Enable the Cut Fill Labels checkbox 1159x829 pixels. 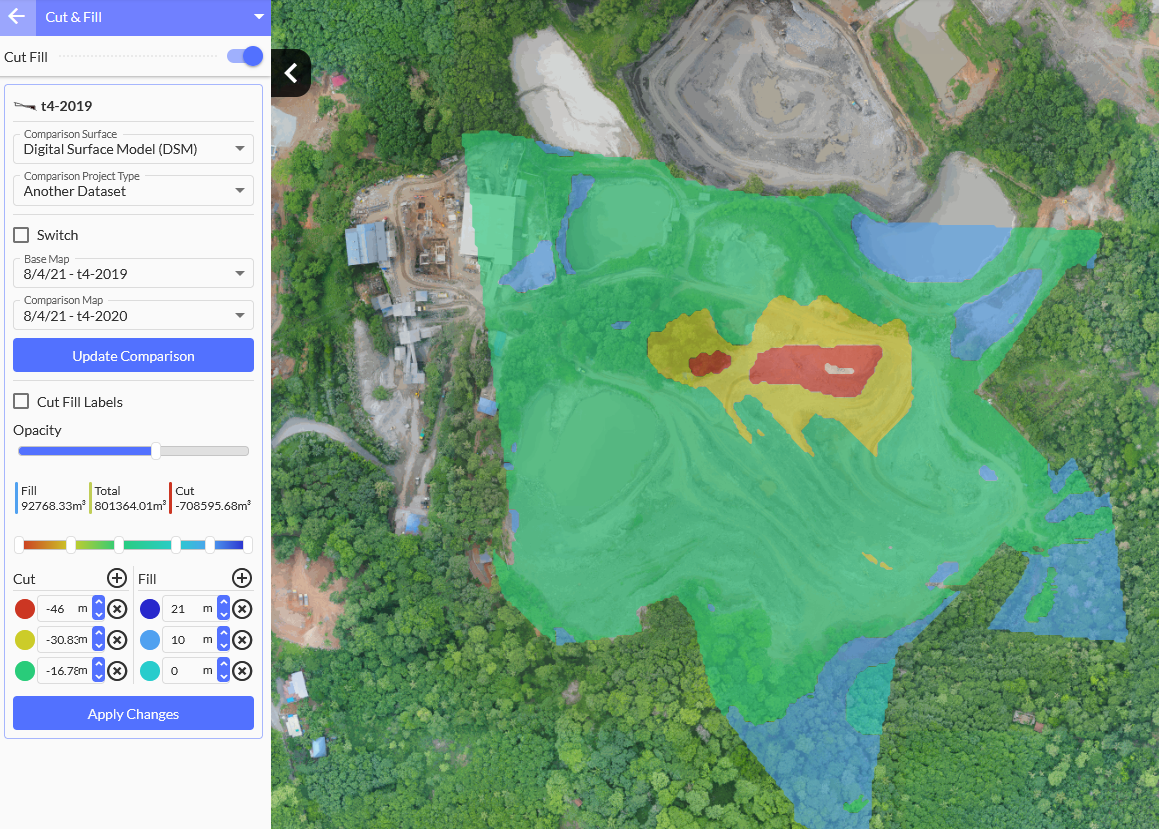21,401
